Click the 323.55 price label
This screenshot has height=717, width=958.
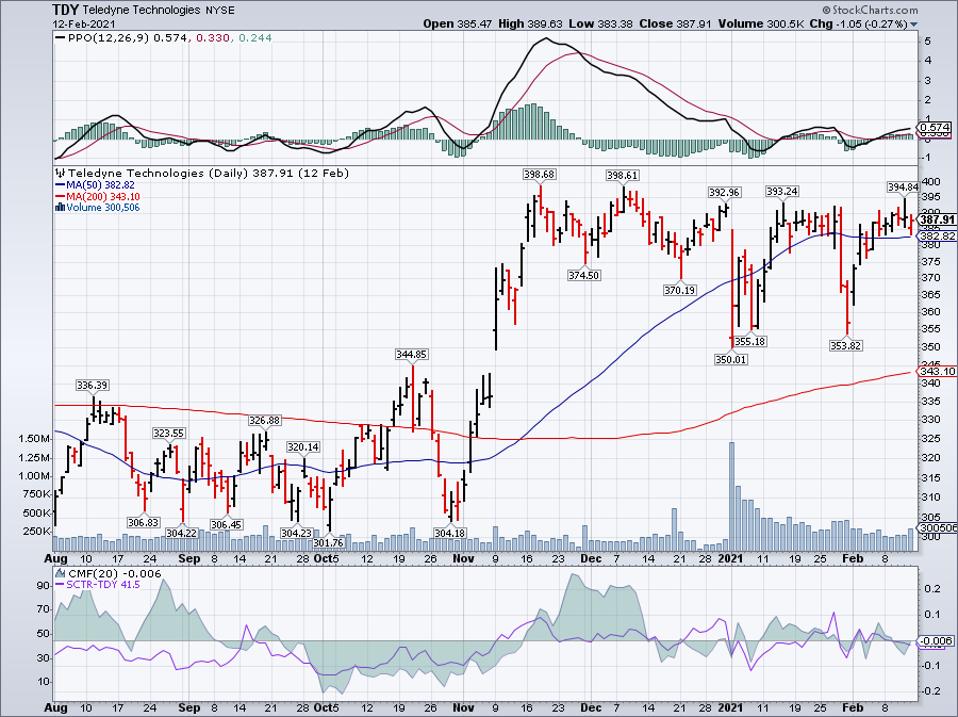[169, 433]
